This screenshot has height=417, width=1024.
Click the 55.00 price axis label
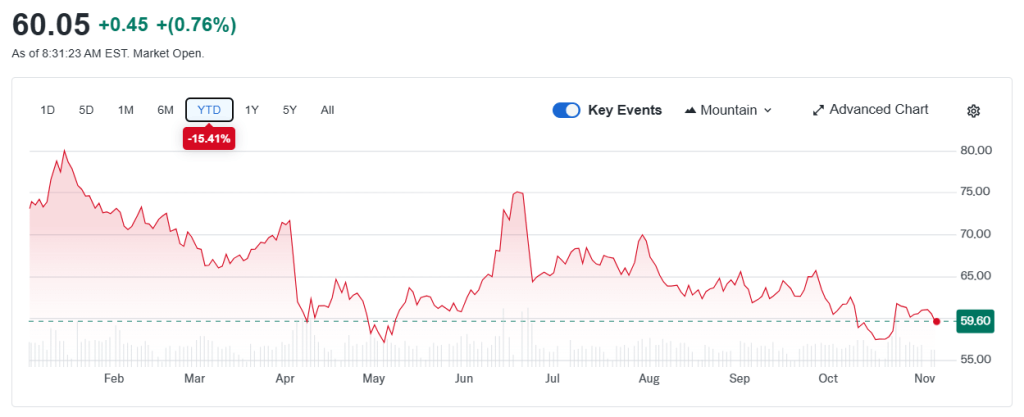[x=975, y=360]
